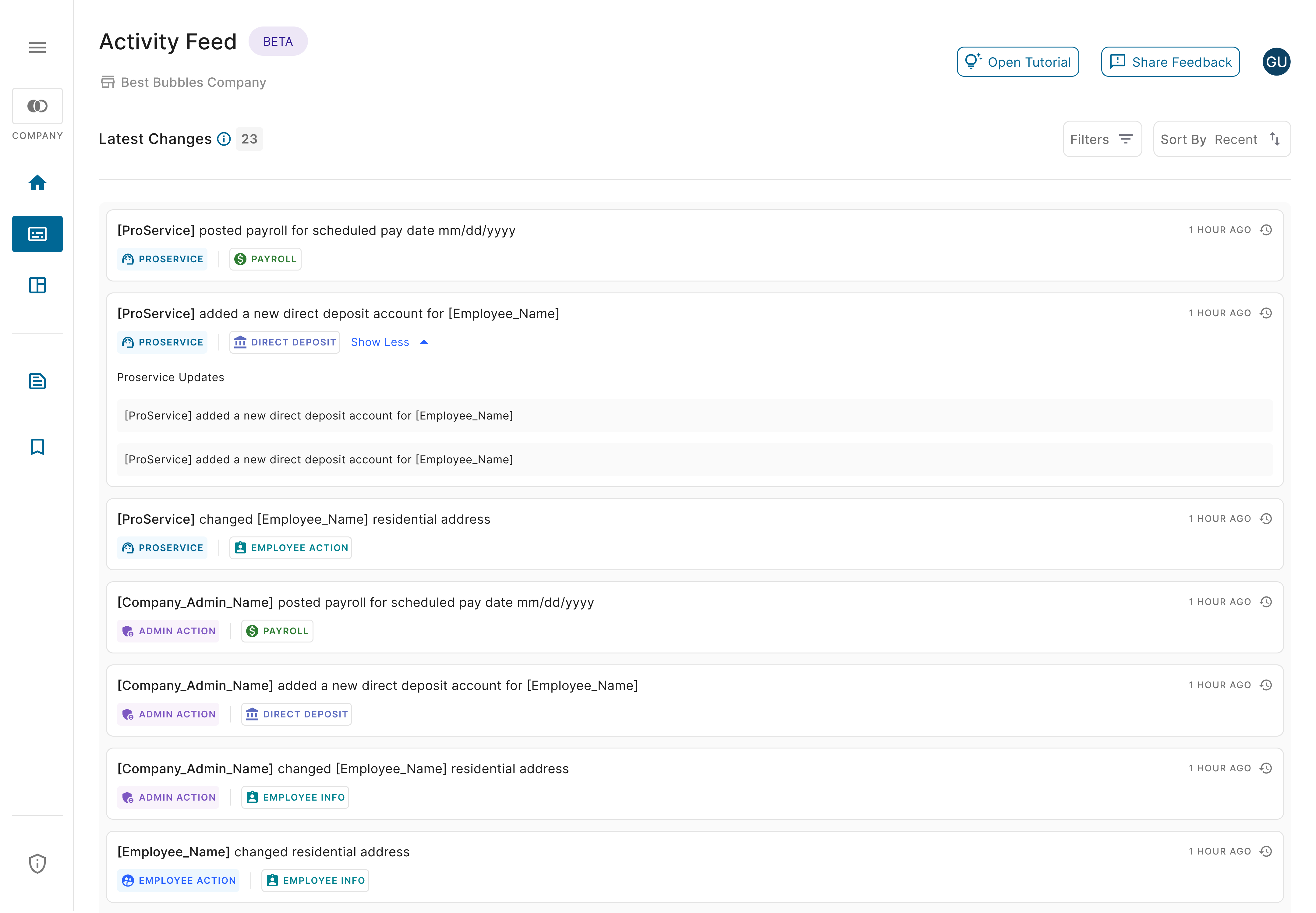Screen dimensions: 1316x913
Task: Click the bookmark icon in sidebar
Action: (37, 447)
